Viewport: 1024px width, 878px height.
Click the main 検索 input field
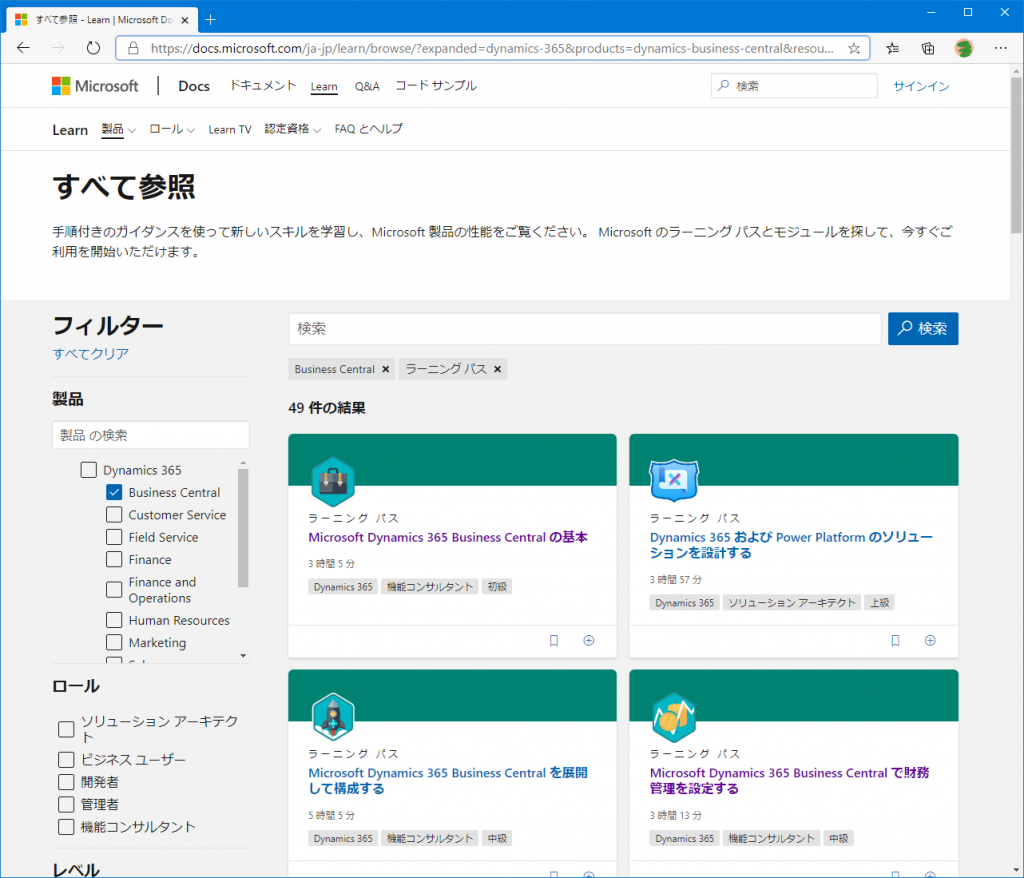point(584,329)
